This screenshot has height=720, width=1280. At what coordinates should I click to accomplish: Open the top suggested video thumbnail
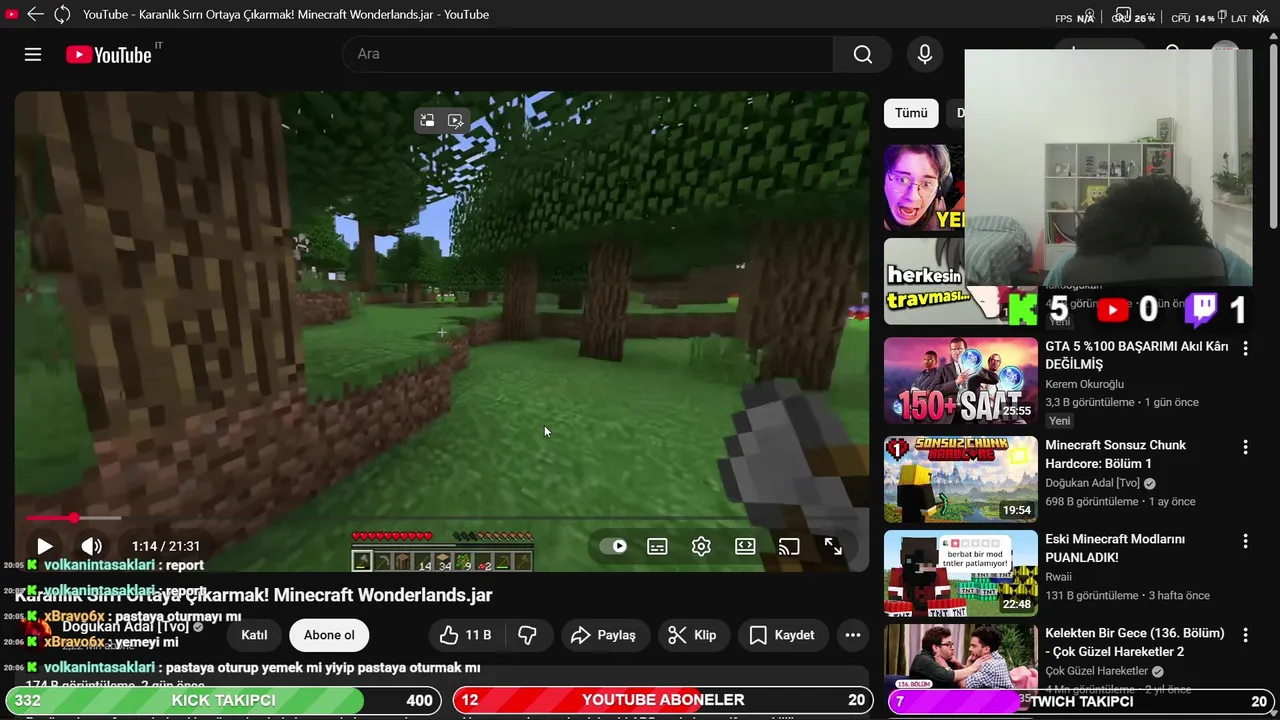924,188
